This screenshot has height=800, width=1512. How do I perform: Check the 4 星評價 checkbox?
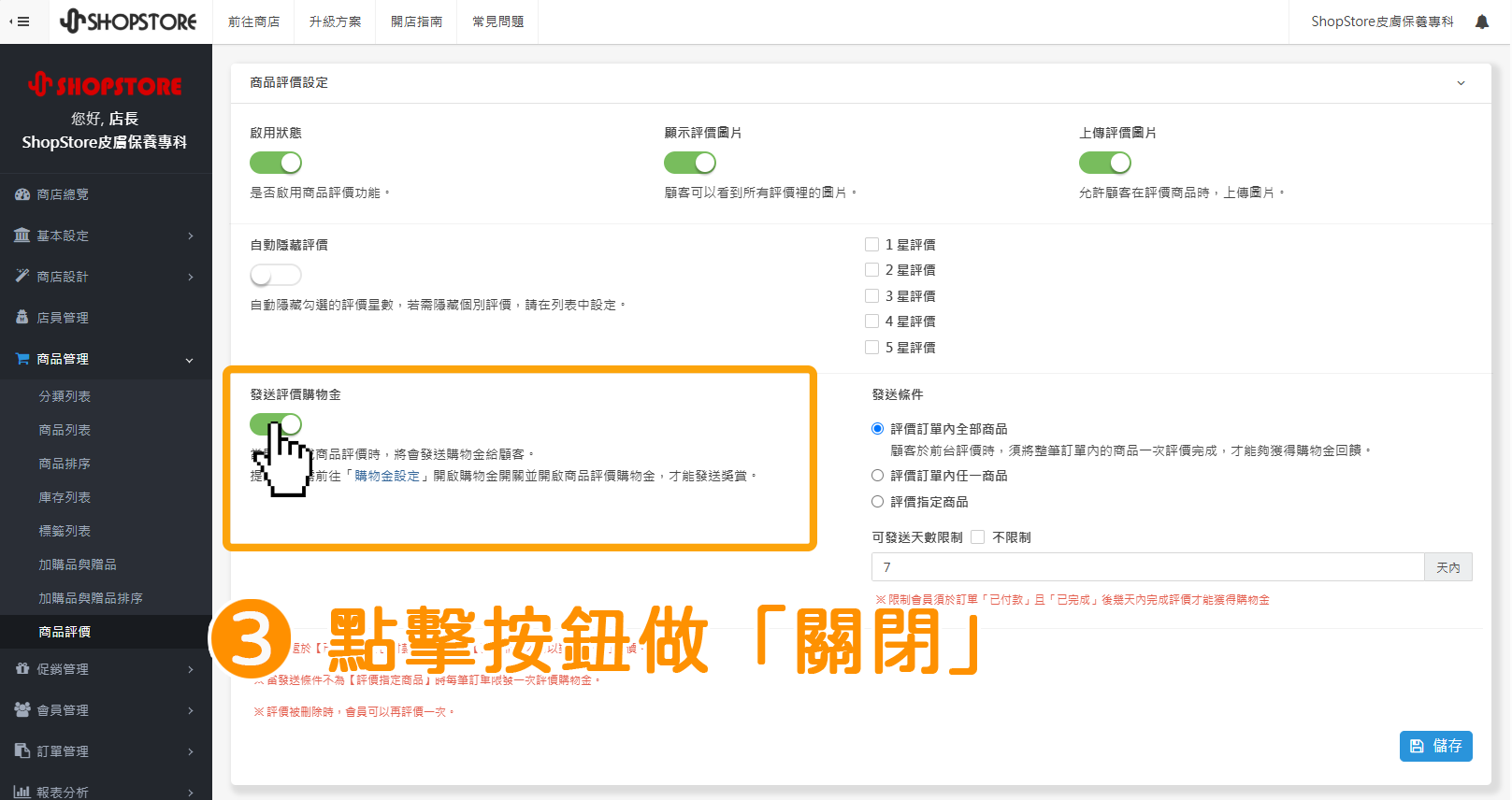(871, 321)
